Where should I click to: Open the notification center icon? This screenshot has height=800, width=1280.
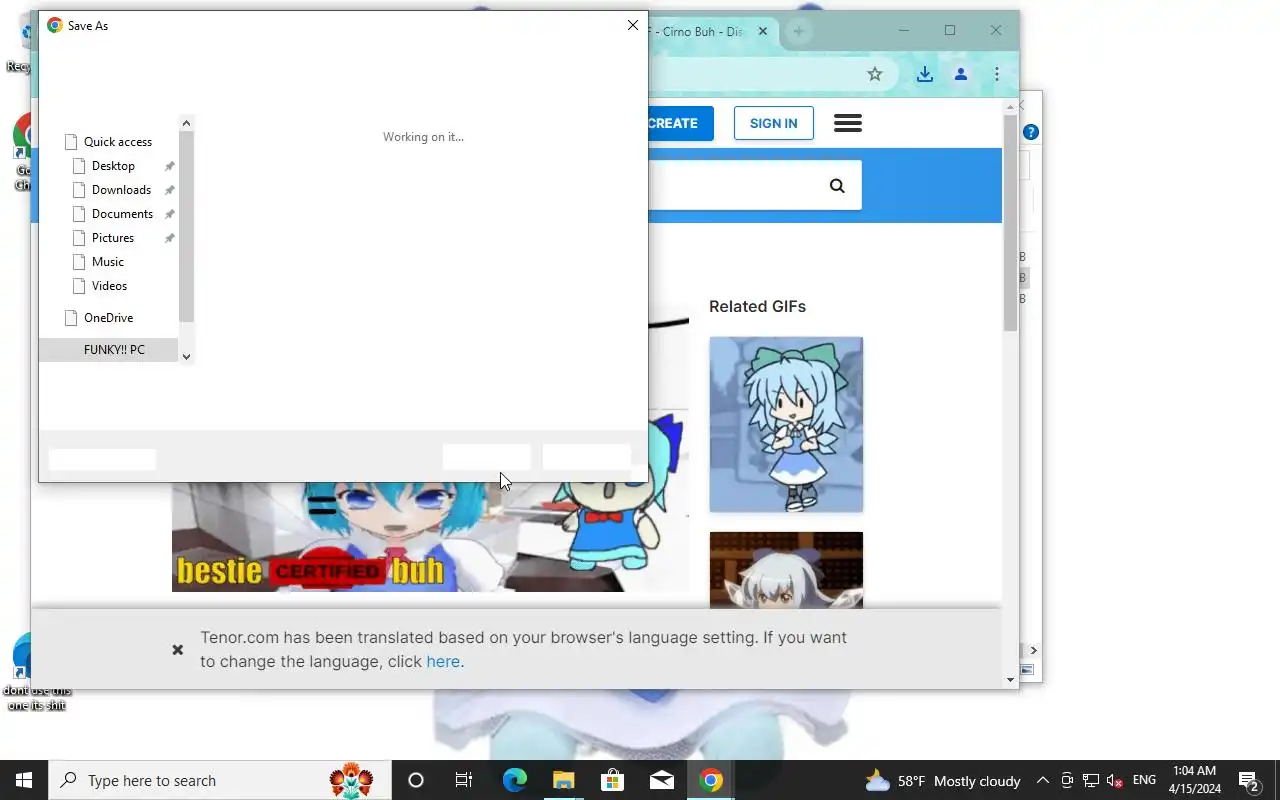1249,780
